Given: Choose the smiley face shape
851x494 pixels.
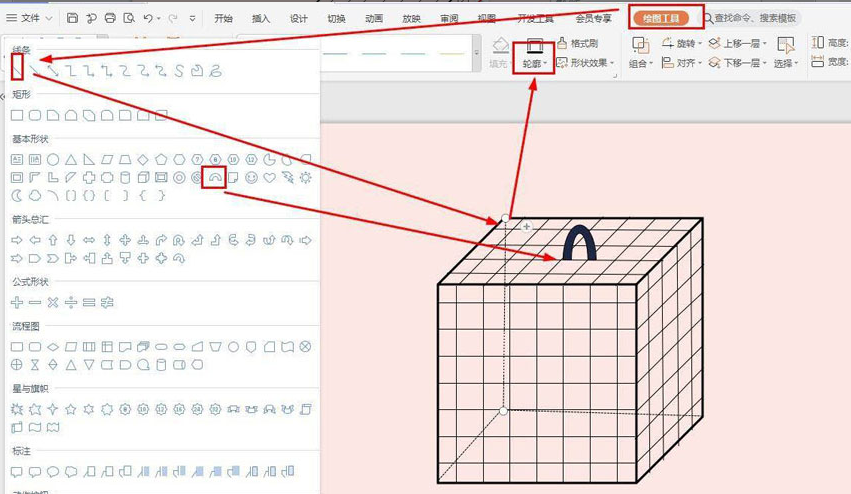Looking at the screenshot, I should [251, 178].
